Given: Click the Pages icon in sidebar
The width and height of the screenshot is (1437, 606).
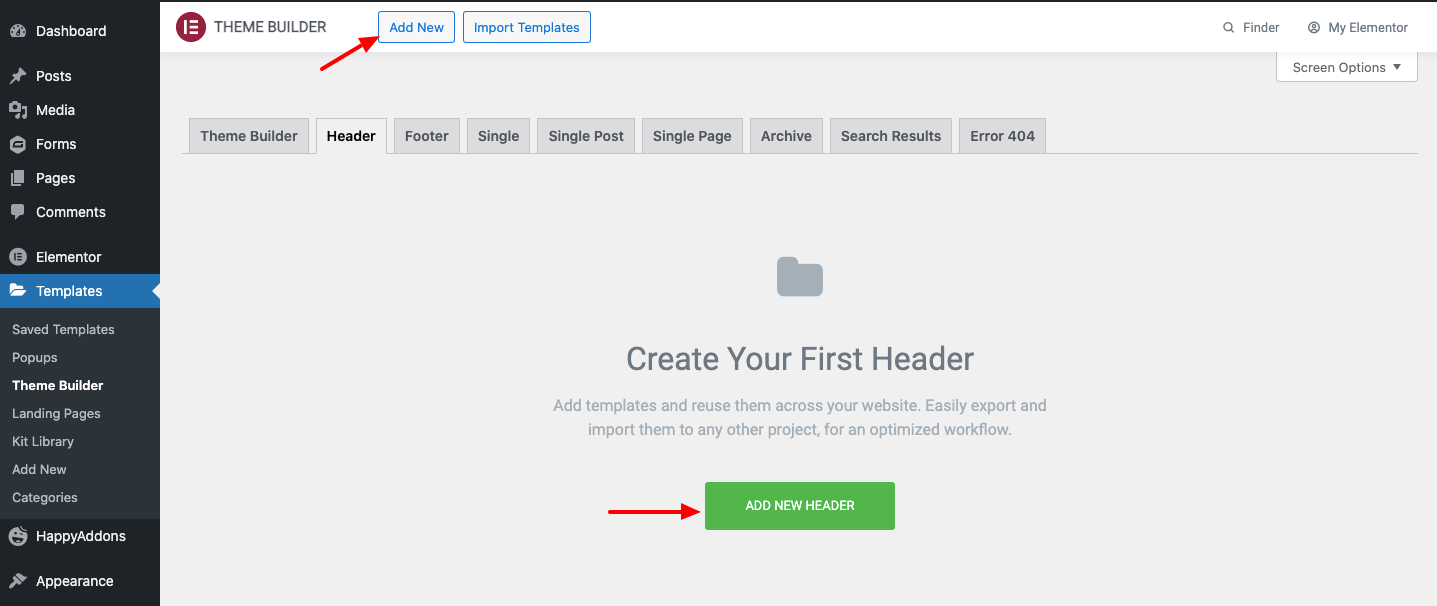Looking at the screenshot, I should 18,178.
